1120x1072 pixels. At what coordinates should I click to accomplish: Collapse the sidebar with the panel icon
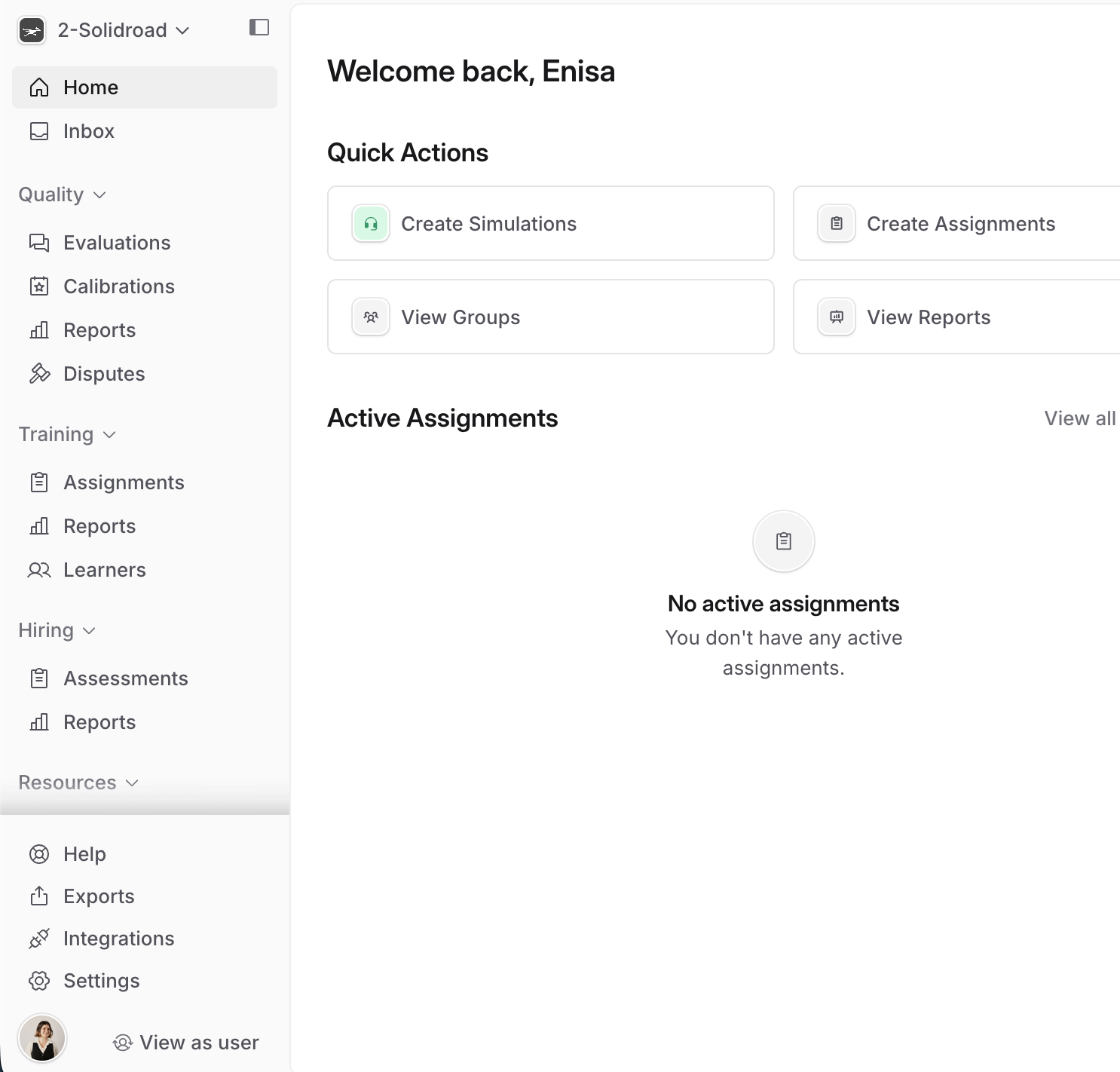259,28
